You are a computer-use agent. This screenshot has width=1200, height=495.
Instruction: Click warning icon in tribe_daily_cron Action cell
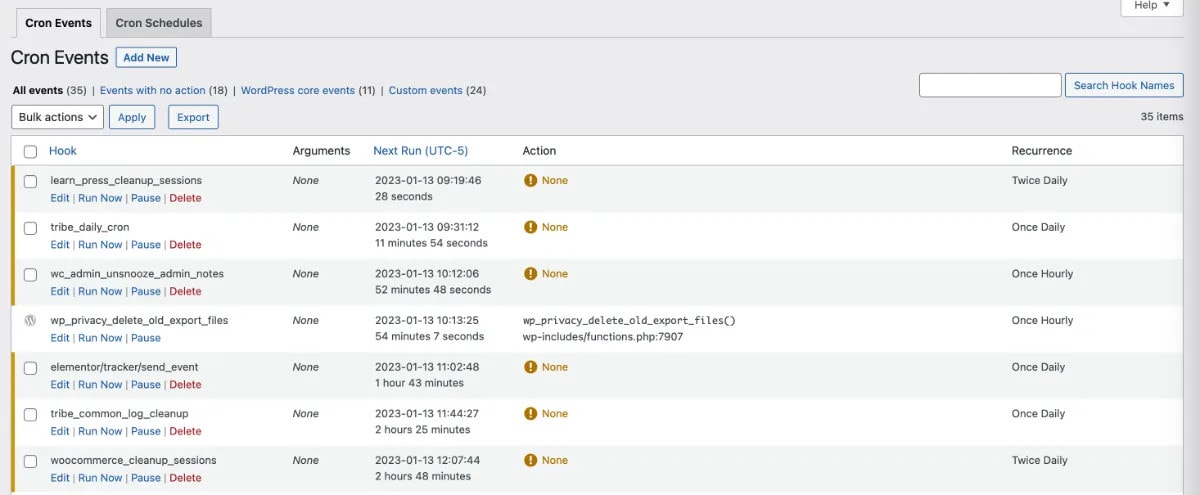click(x=530, y=227)
